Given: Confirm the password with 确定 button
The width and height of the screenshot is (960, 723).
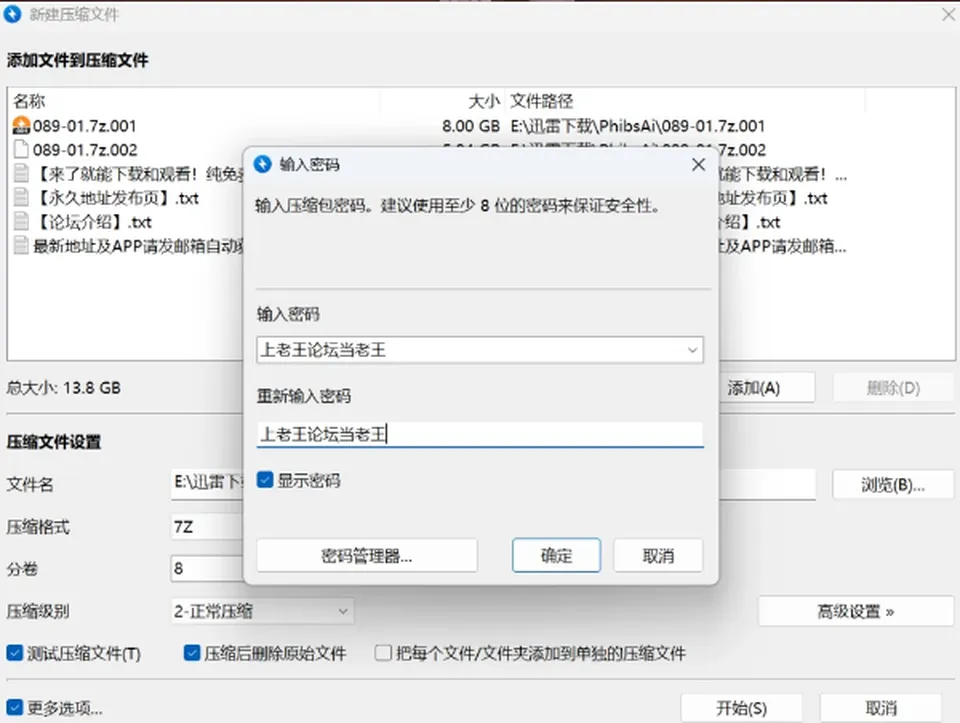Looking at the screenshot, I should coord(556,555).
